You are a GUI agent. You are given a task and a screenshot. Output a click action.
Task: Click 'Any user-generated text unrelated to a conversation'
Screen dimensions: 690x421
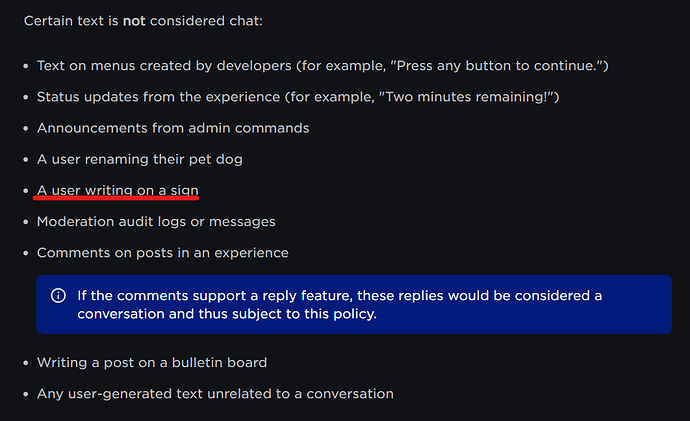pos(215,394)
